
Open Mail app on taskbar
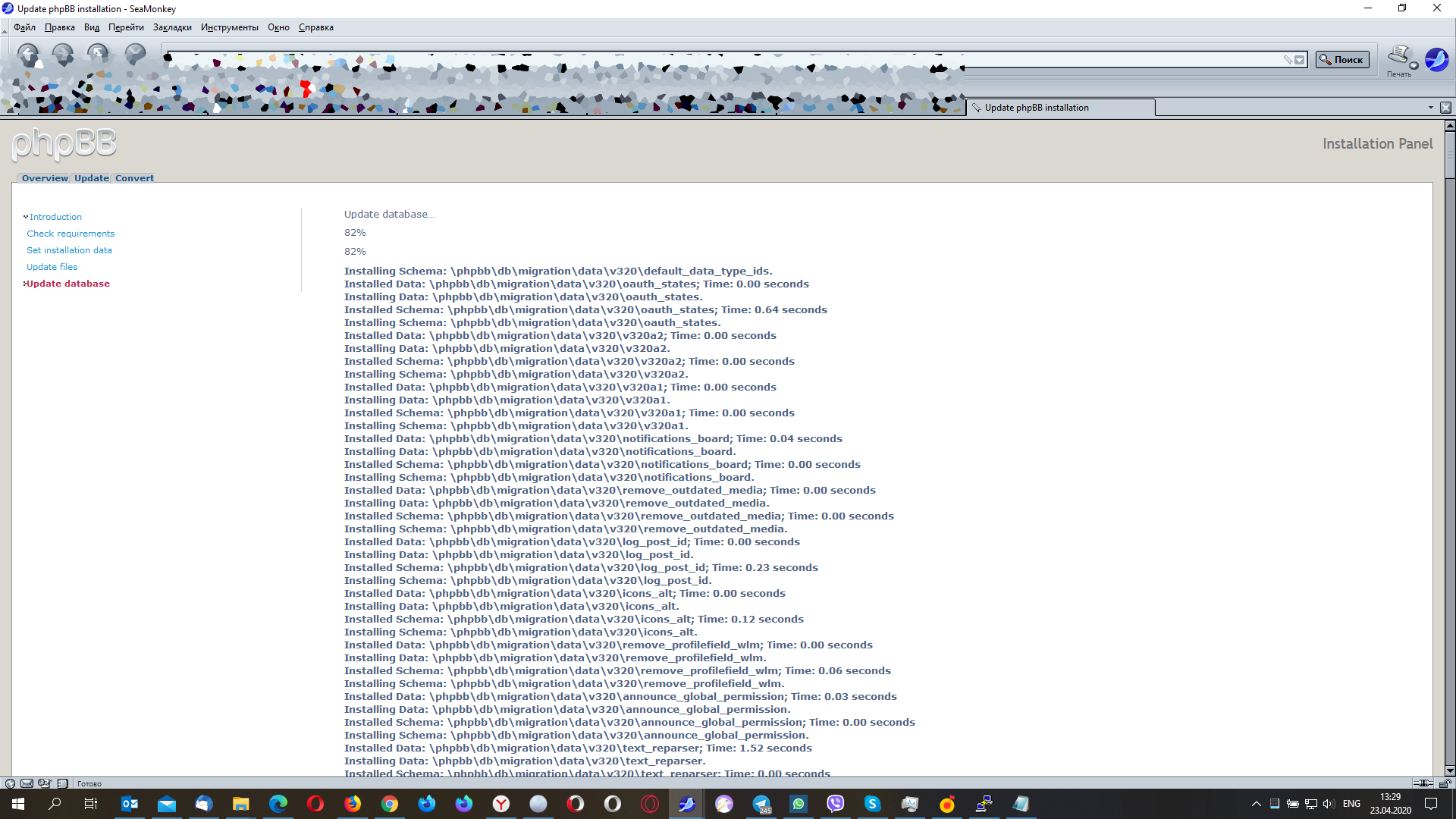click(x=167, y=804)
